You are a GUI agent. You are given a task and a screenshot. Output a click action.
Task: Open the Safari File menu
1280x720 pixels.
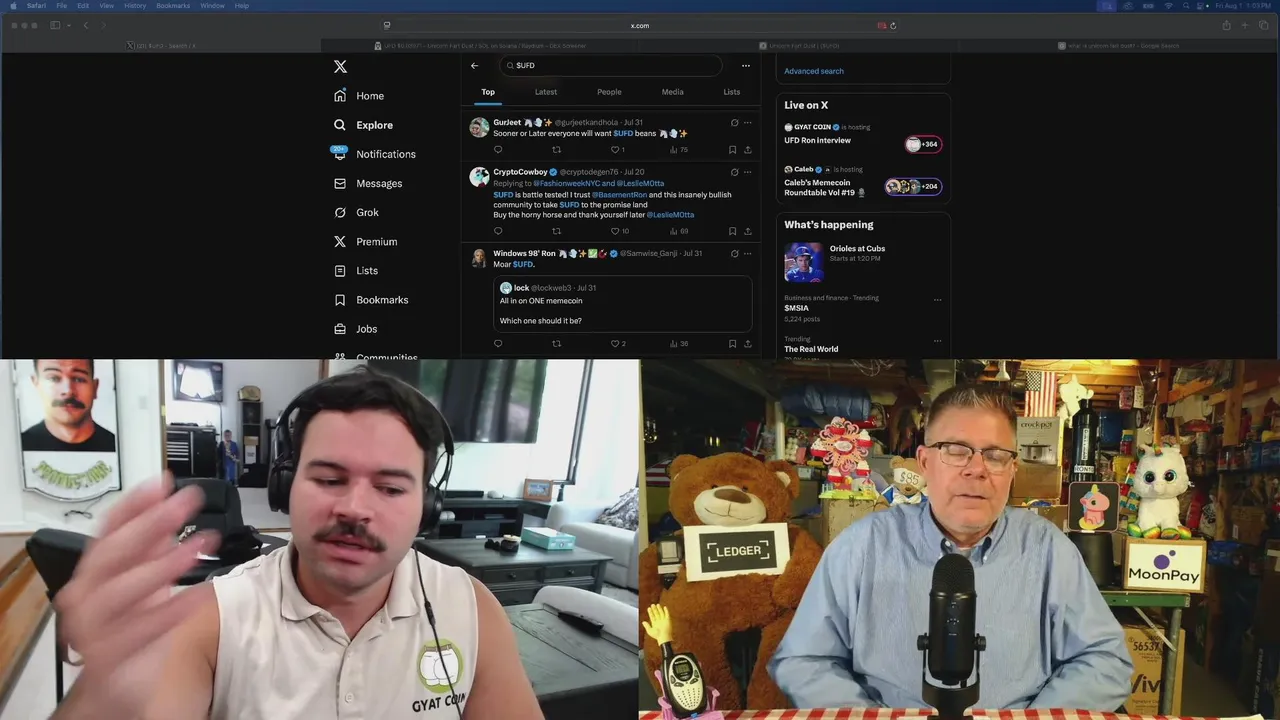[x=61, y=6]
